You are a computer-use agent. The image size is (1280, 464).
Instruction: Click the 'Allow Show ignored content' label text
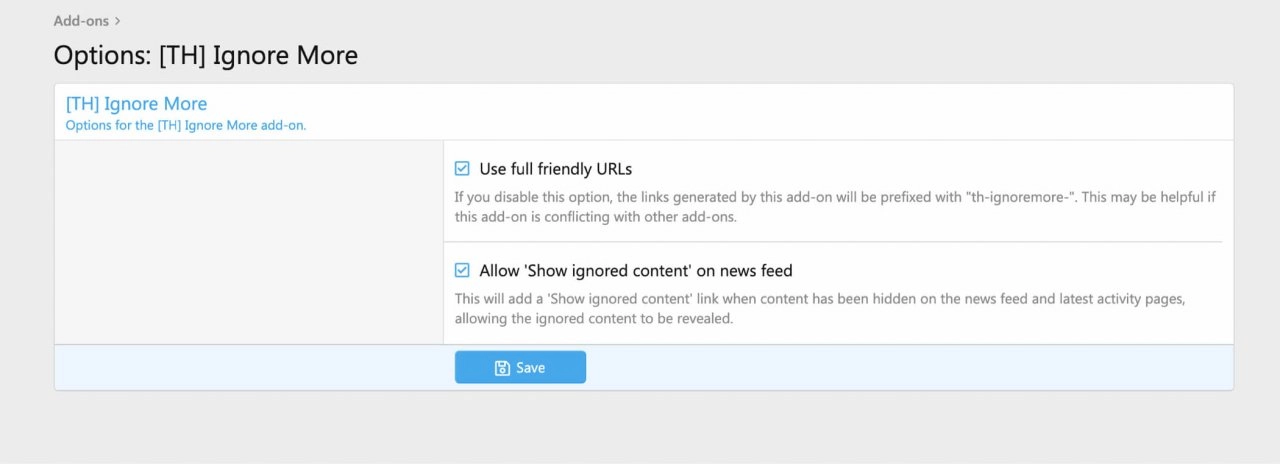[635, 270]
